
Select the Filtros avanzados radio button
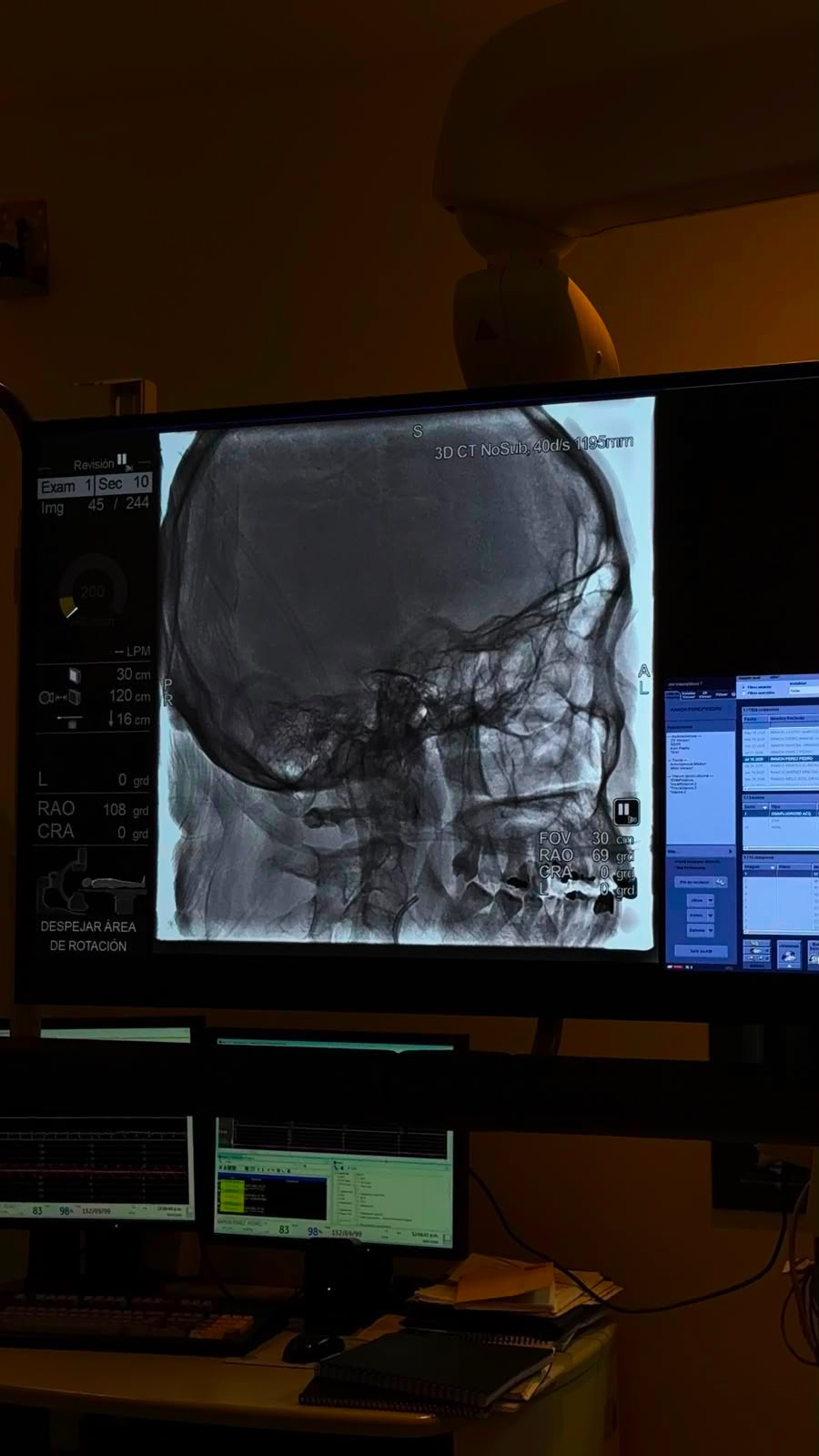(743, 693)
